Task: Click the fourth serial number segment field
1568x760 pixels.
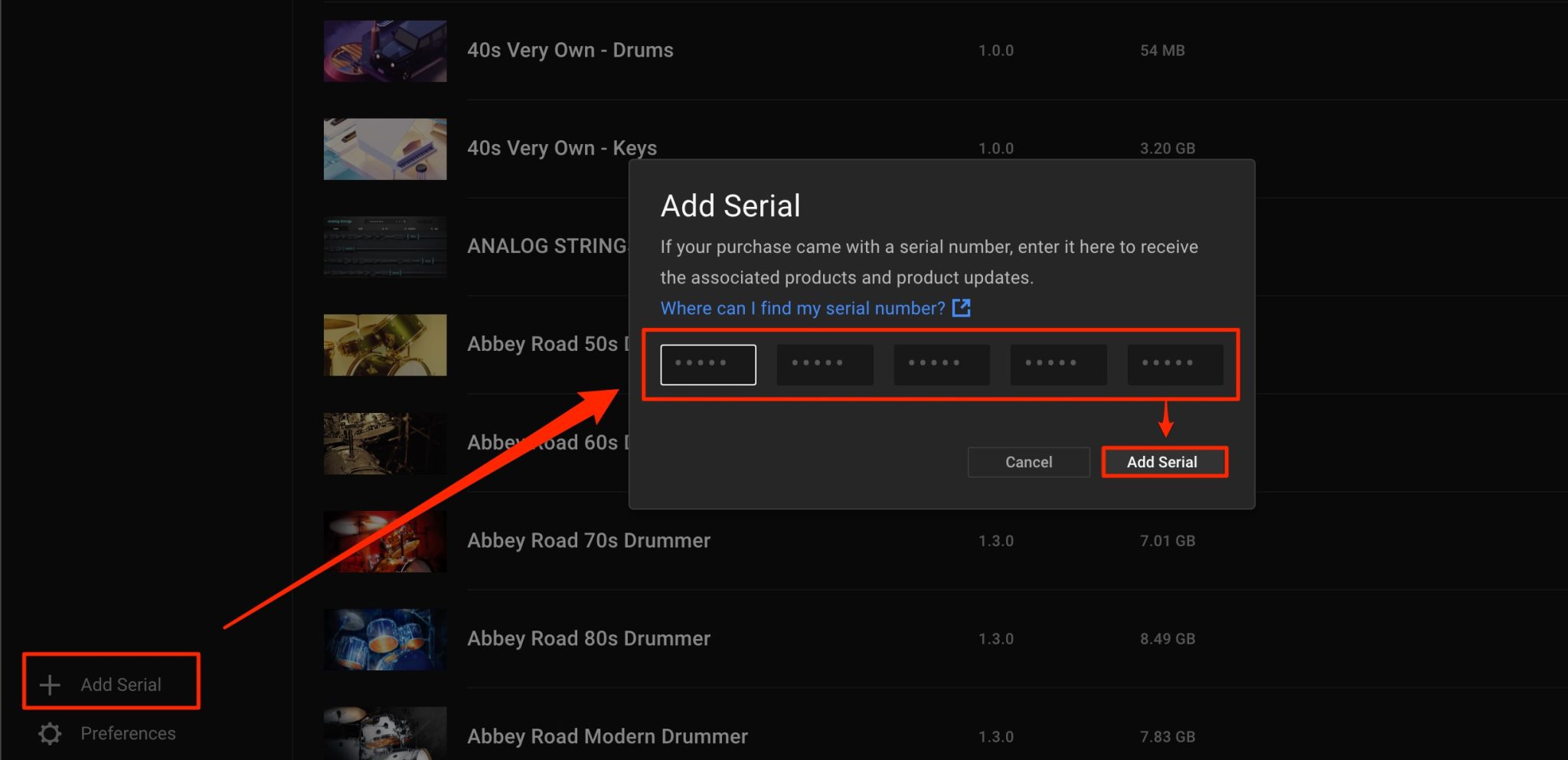Action: tap(1058, 365)
